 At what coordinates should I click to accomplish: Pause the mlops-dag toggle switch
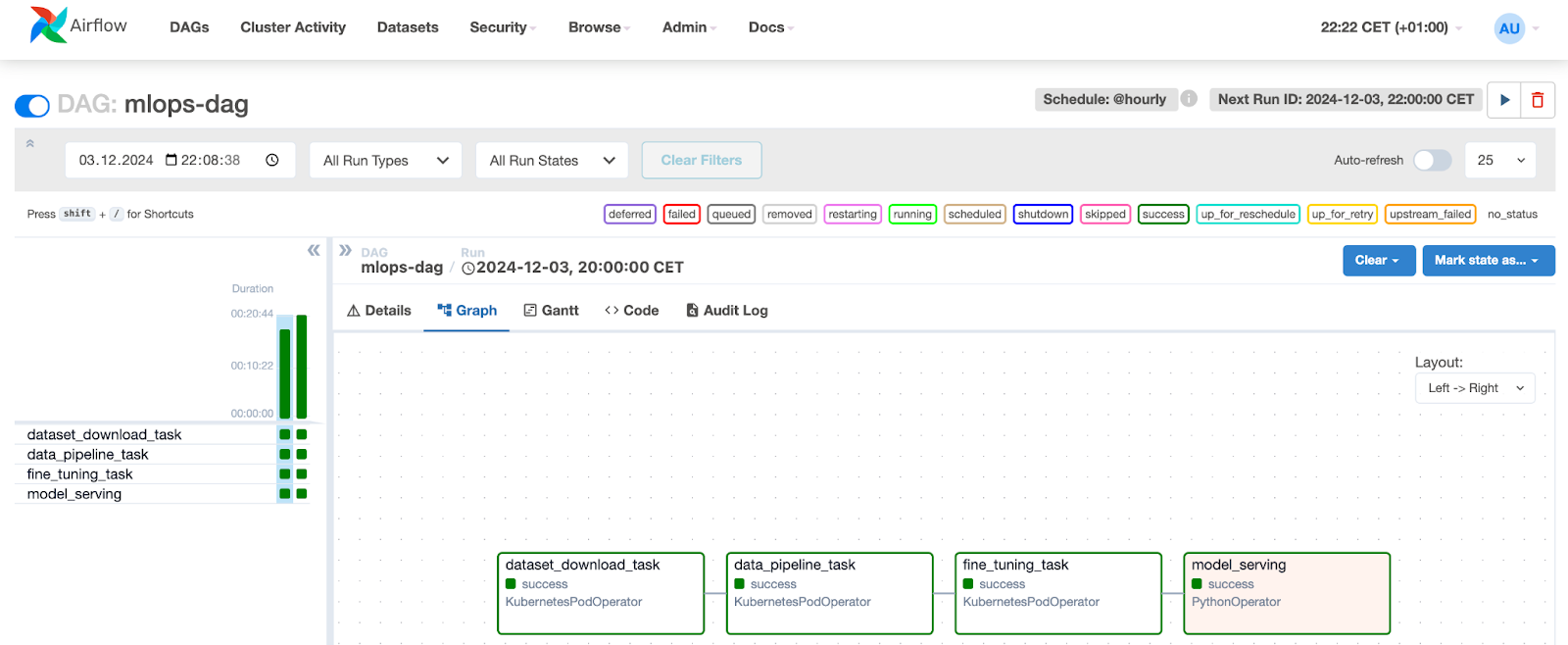click(x=32, y=106)
